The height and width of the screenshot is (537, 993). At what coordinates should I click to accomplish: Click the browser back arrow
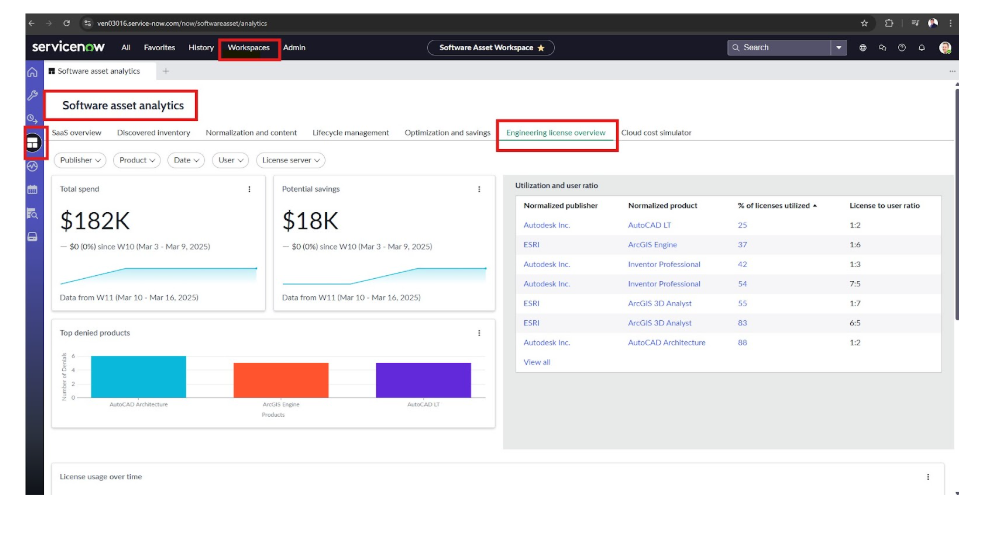(x=32, y=23)
